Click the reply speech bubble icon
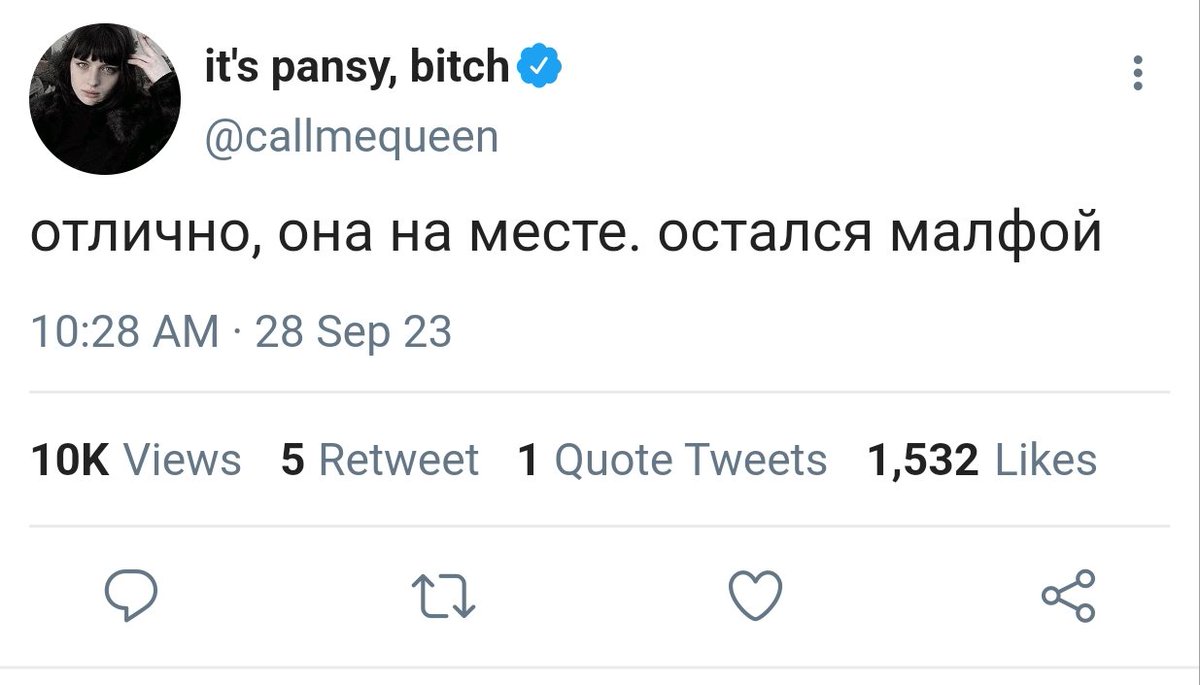This screenshot has width=1200, height=685. coord(132,595)
